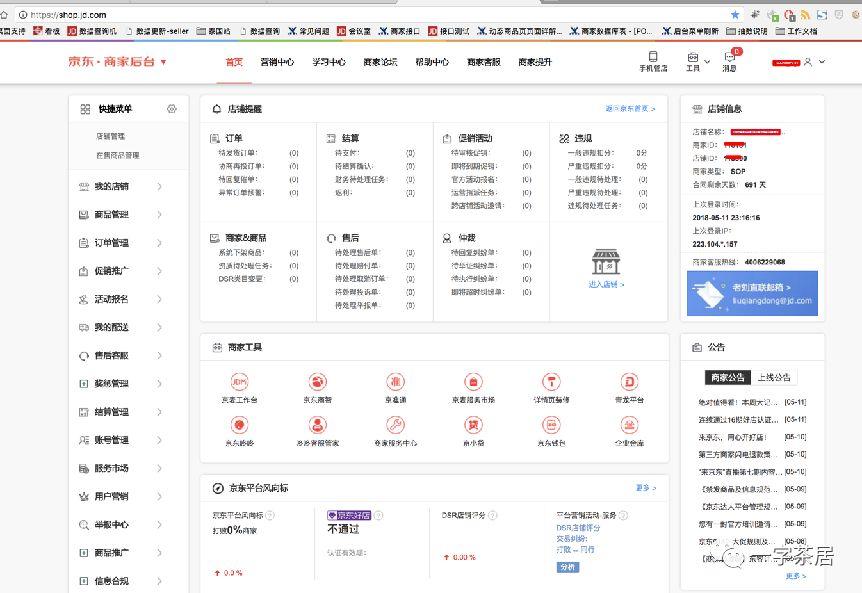Viewport: 862px width, 593px height.
Task: Open the 京麦工作台 JDM tool icon
Action: click(x=239, y=381)
